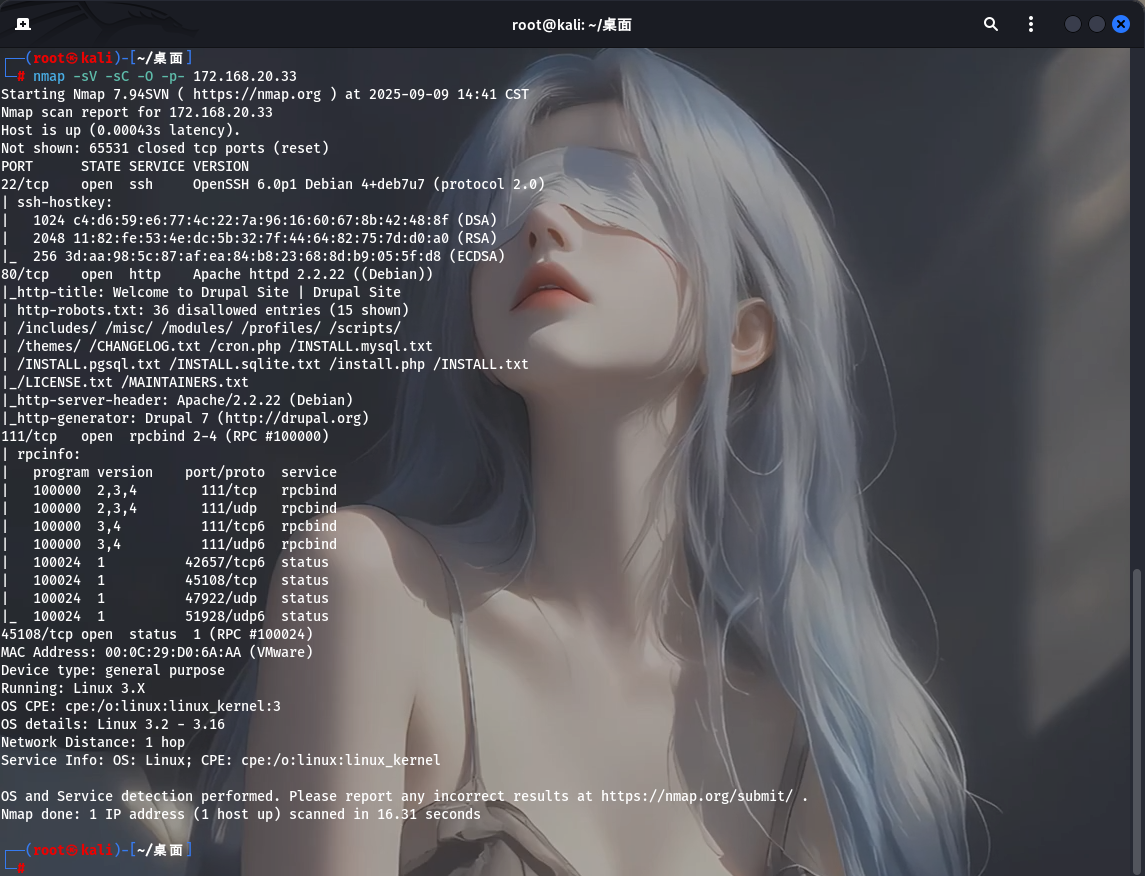Click 'Apache httpd 2.2.22' version text
This screenshot has width=1145, height=876.
coord(269,274)
